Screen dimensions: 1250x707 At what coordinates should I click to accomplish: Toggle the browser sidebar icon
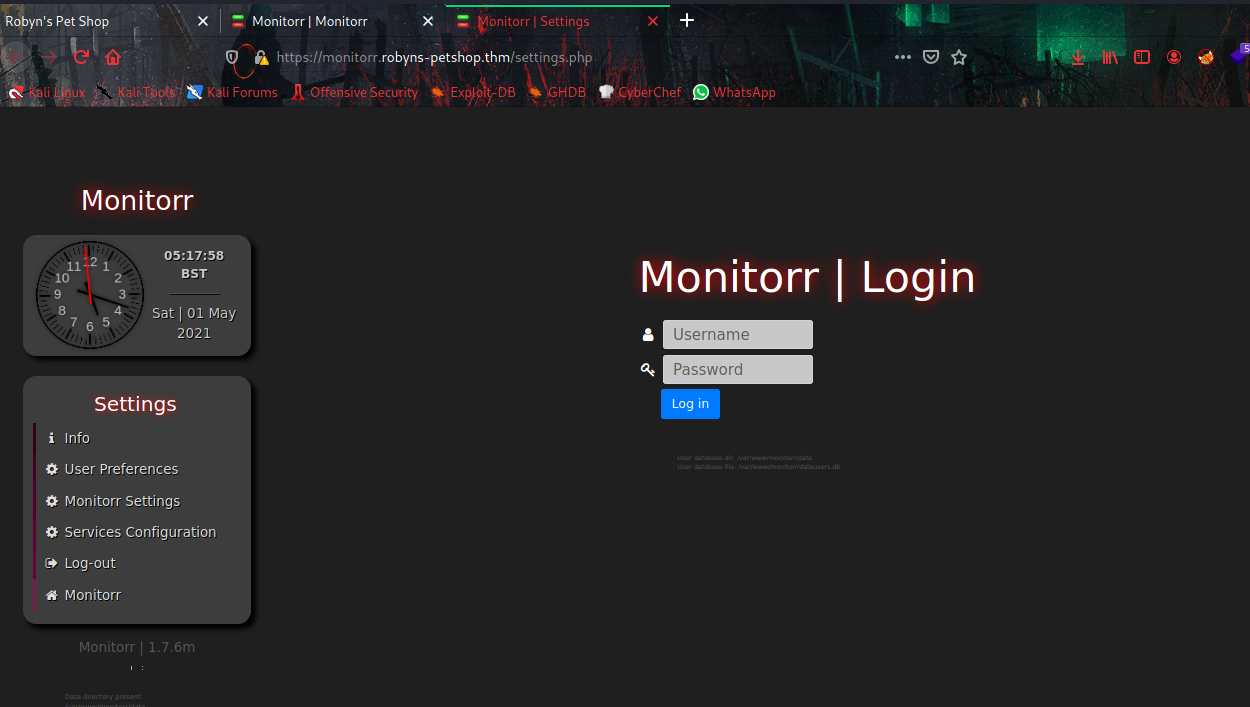pyautogui.click(x=1142, y=57)
